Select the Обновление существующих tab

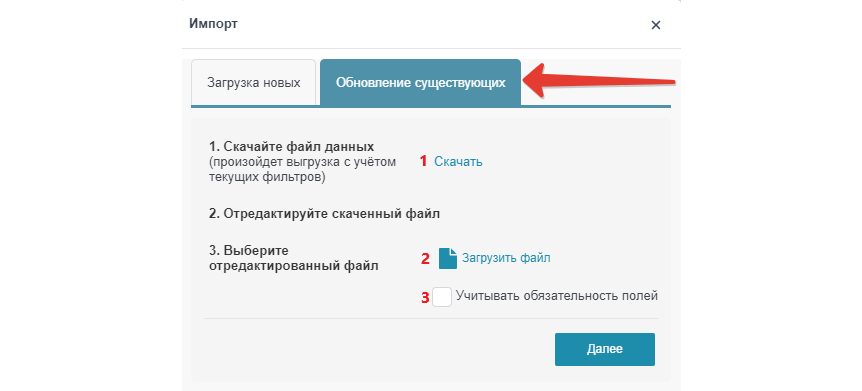coord(421,83)
